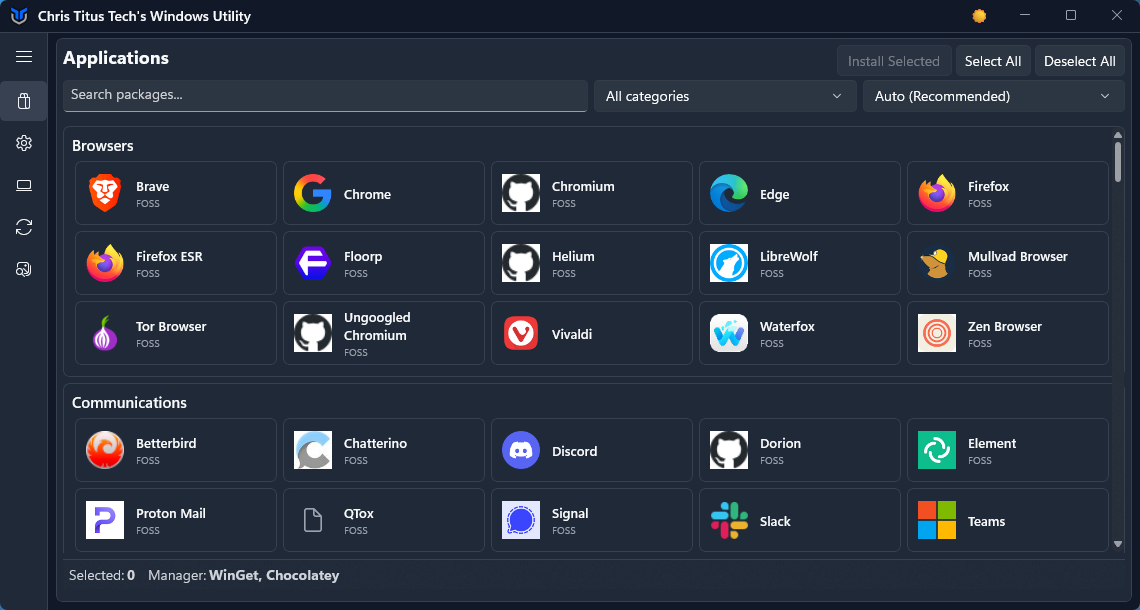This screenshot has width=1140, height=610.
Task: Toggle theme with the sun icon
Action: (979, 16)
